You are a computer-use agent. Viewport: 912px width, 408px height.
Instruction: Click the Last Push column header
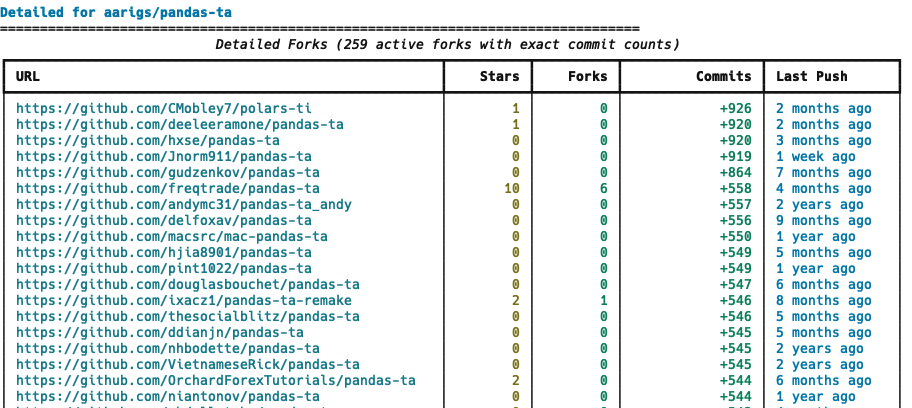(x=811, y=76)
